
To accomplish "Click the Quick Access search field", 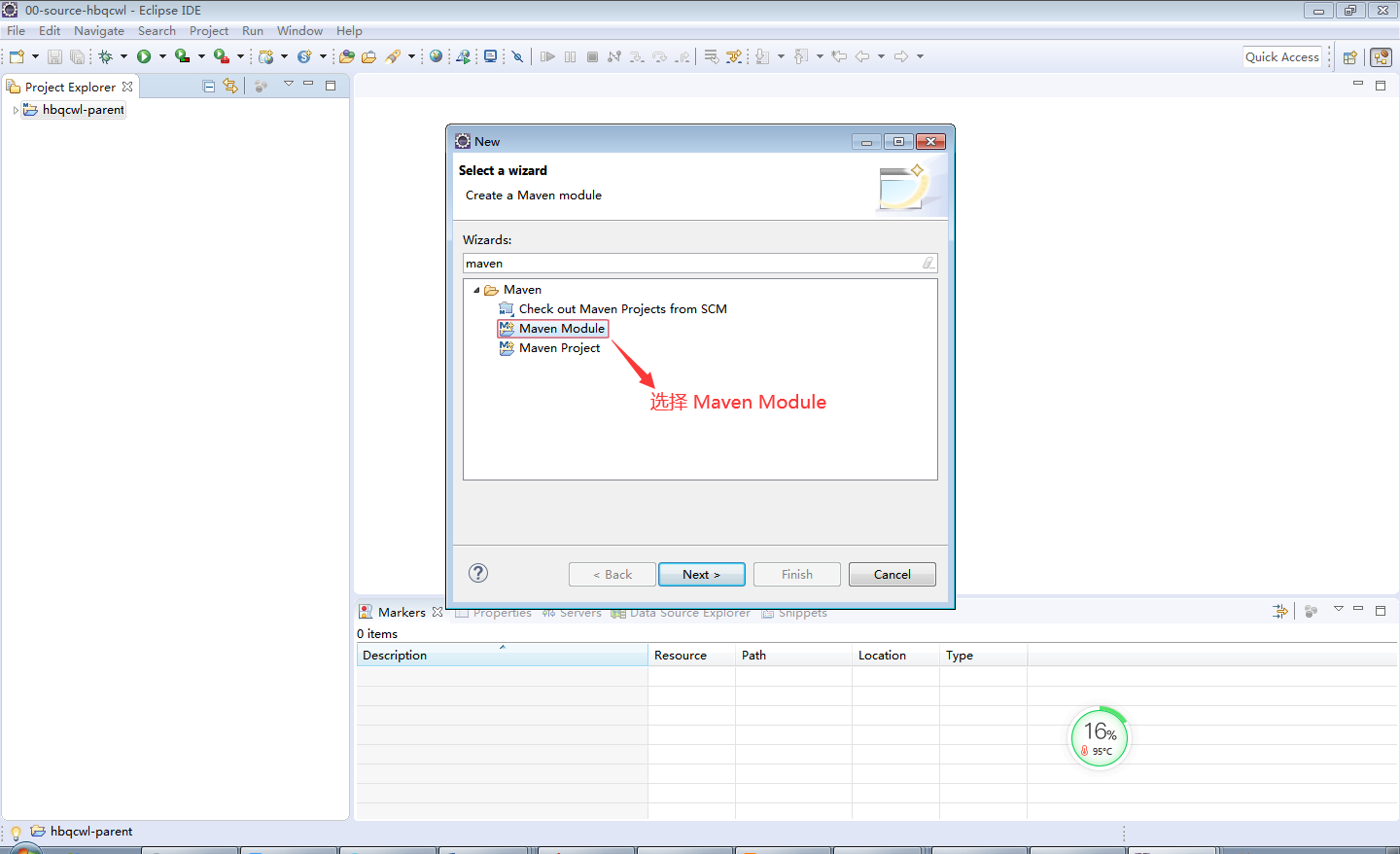I will 1282,57.
